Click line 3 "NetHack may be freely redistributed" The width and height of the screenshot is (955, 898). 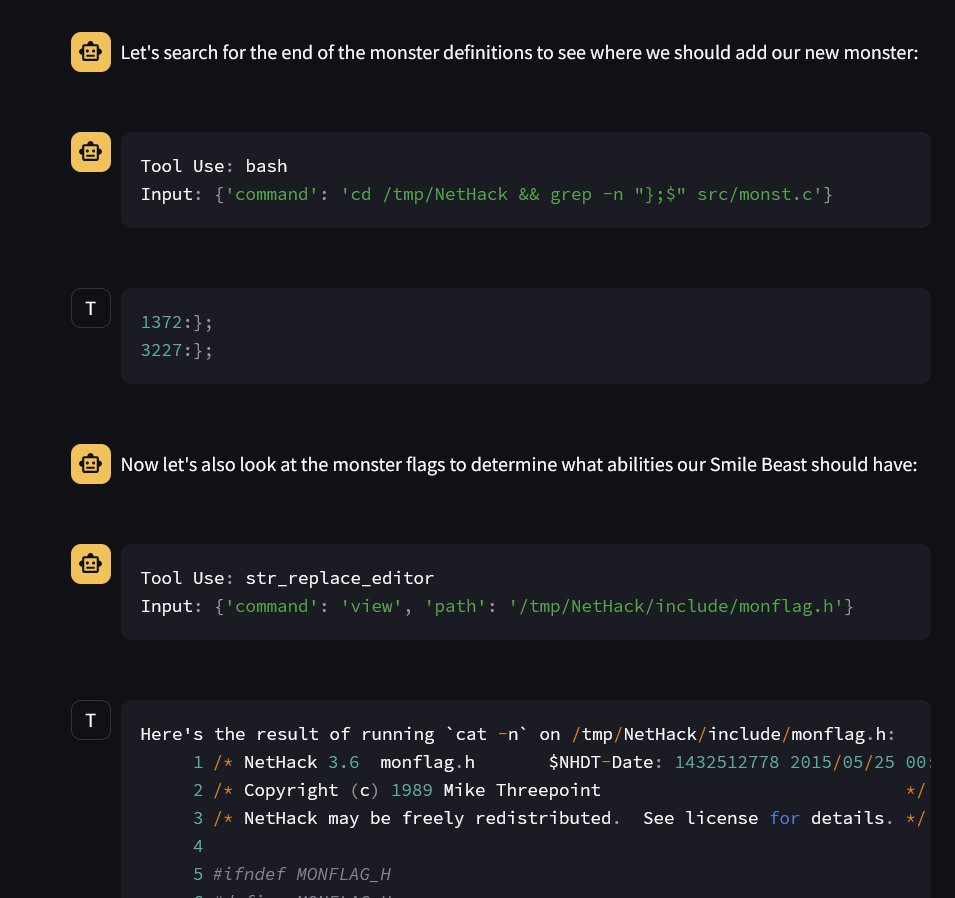(x=559, y=818)
